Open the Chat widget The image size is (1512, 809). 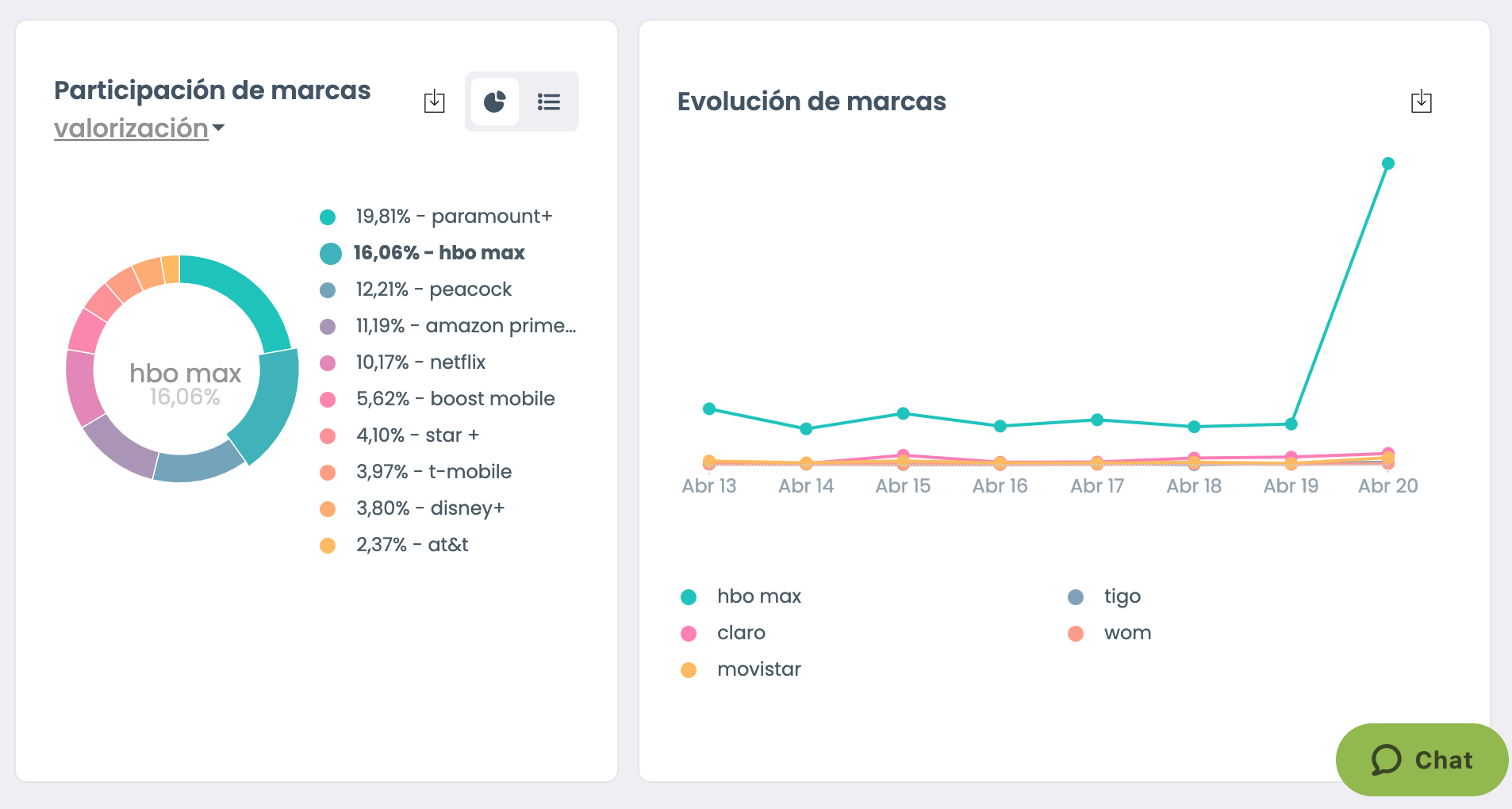[1422, 760]
